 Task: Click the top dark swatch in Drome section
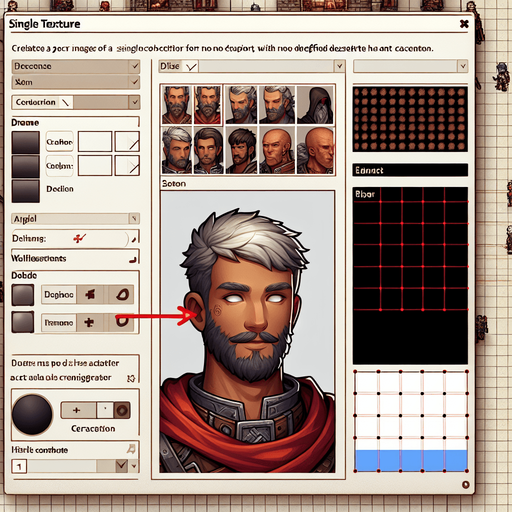click(26, 142)
